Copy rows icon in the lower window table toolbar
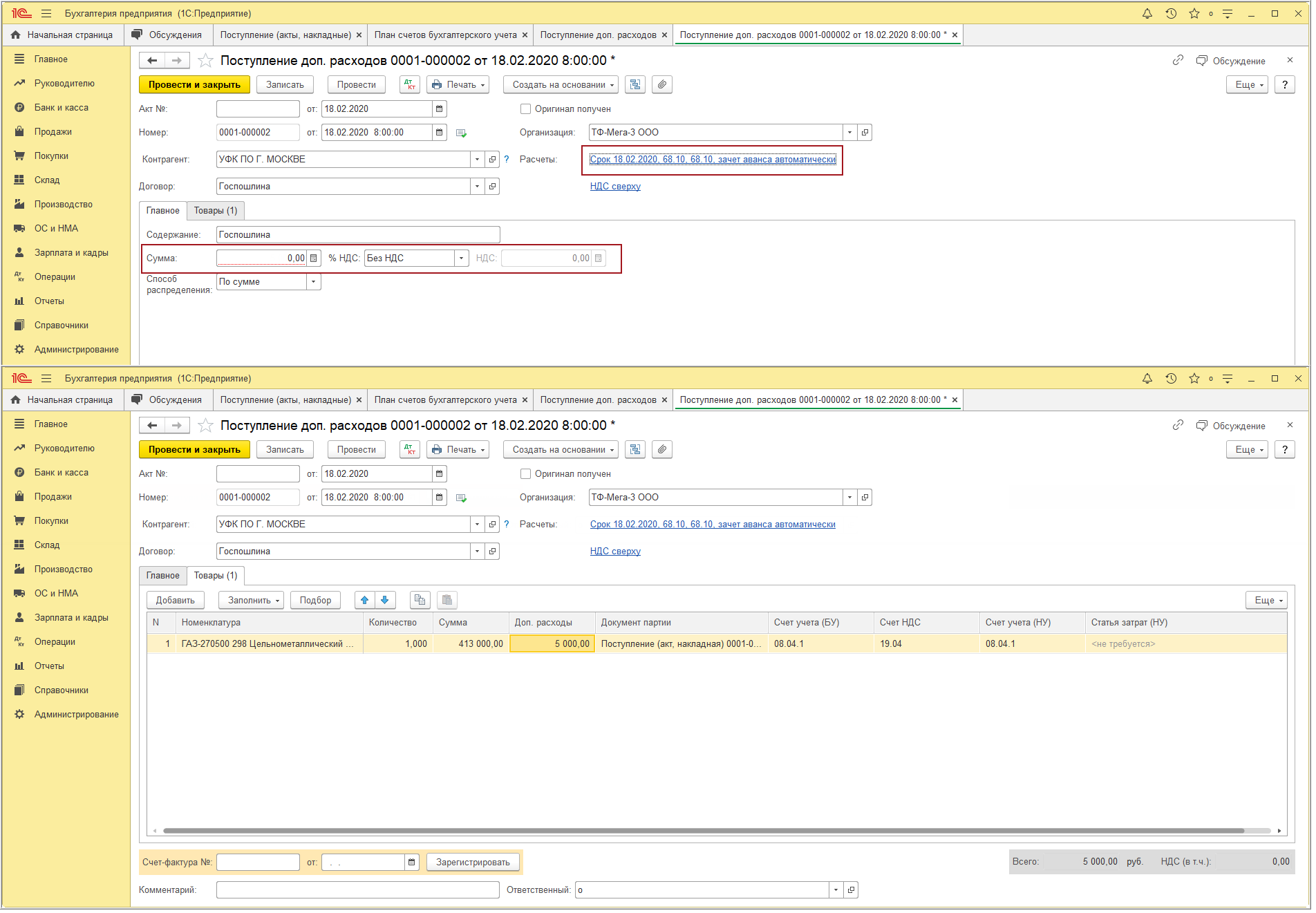 point(420,601)
